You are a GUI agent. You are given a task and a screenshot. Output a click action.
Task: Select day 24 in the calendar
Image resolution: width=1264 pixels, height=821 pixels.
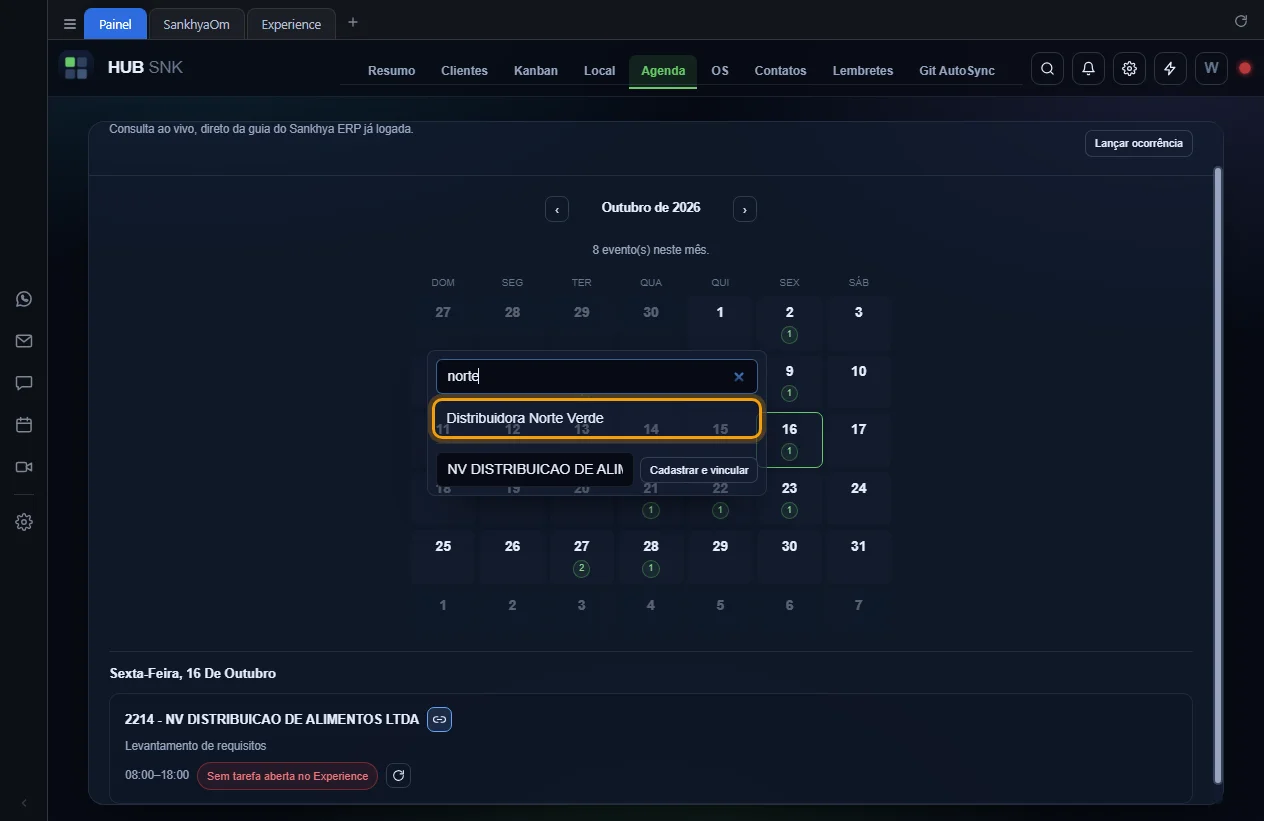click(858, 498)
